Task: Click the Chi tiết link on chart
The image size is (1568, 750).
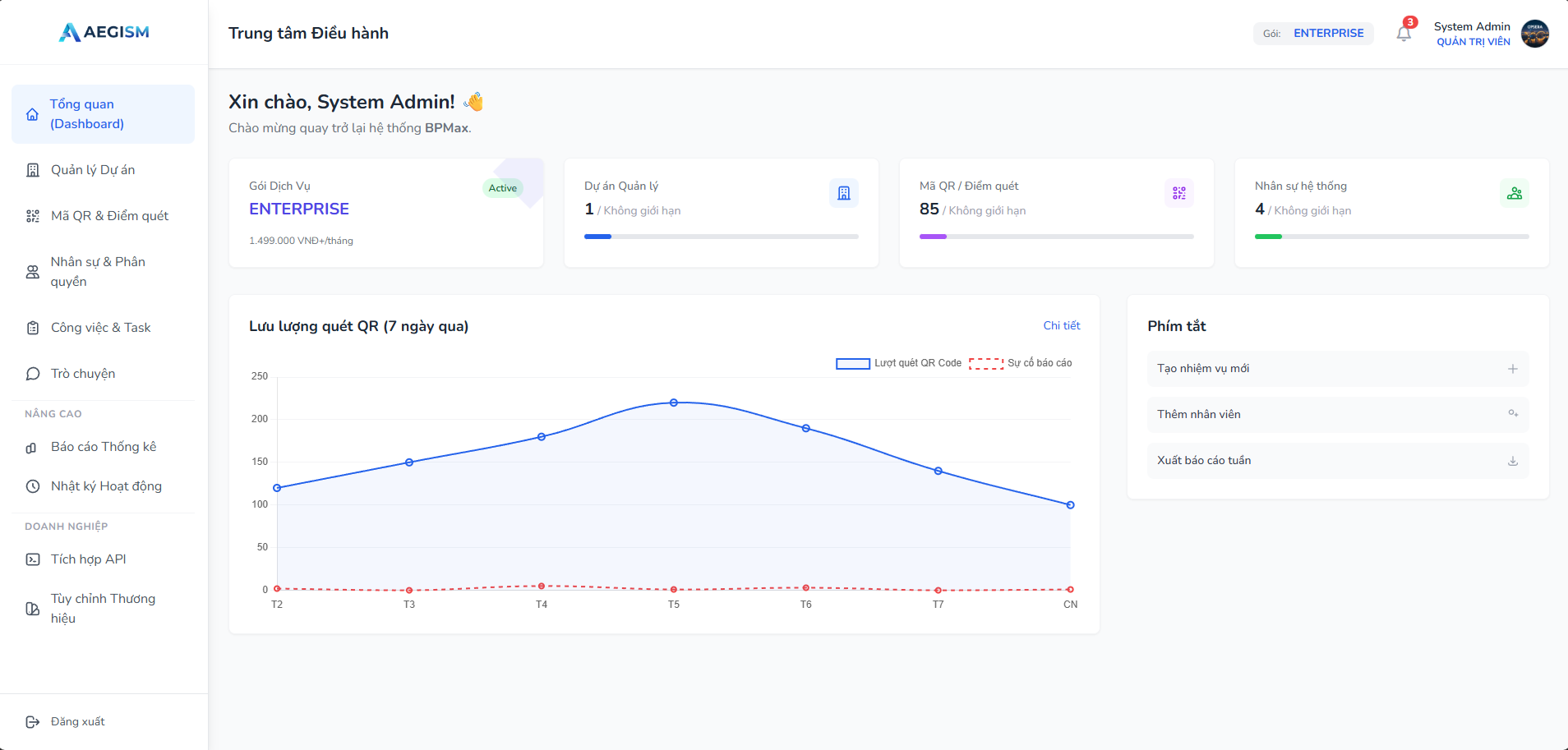Action: tap(1061, 326)
